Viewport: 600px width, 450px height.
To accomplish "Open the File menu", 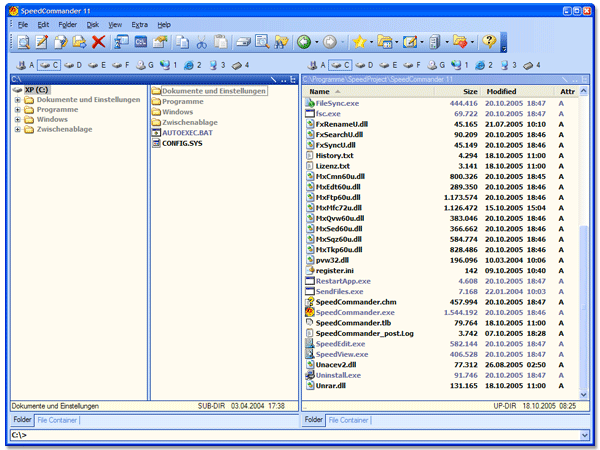I will click(23, 25).
